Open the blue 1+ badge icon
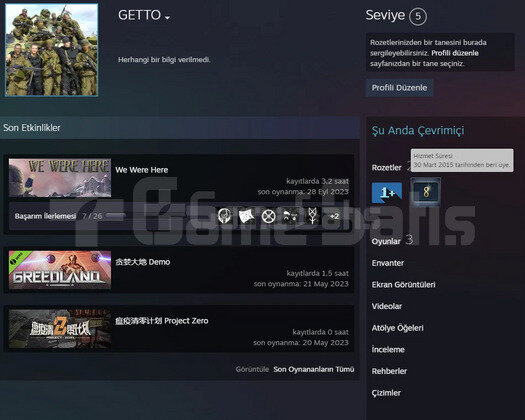 pos(387,193)
